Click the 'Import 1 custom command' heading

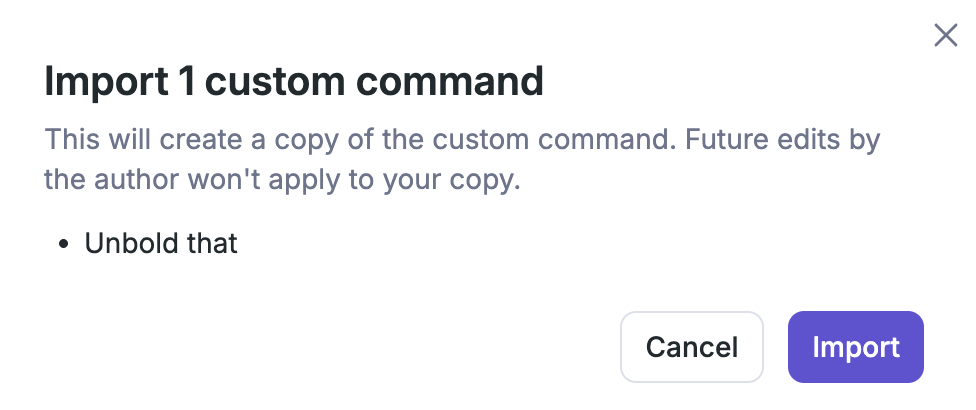(294, 82)
